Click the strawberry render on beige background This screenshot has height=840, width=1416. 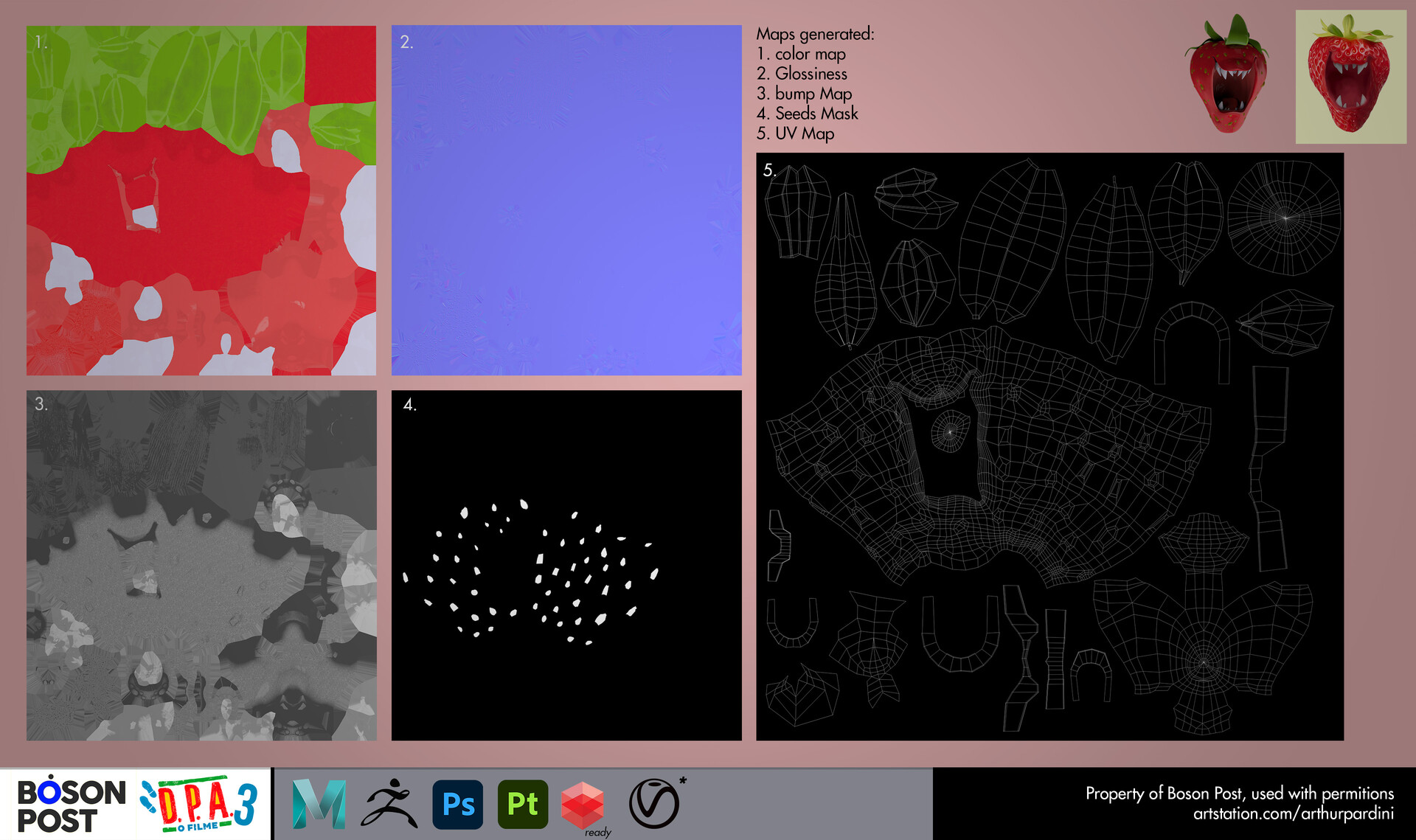coord(1350,77)
